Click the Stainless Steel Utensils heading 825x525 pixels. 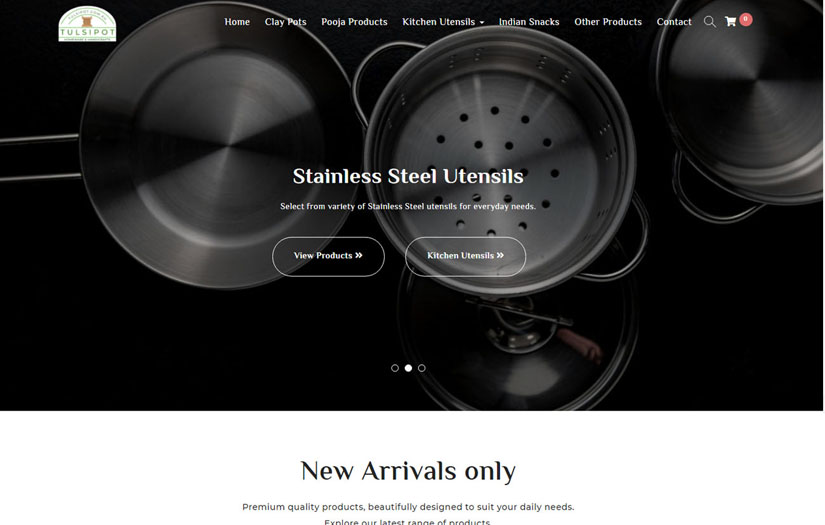(408, 176)
